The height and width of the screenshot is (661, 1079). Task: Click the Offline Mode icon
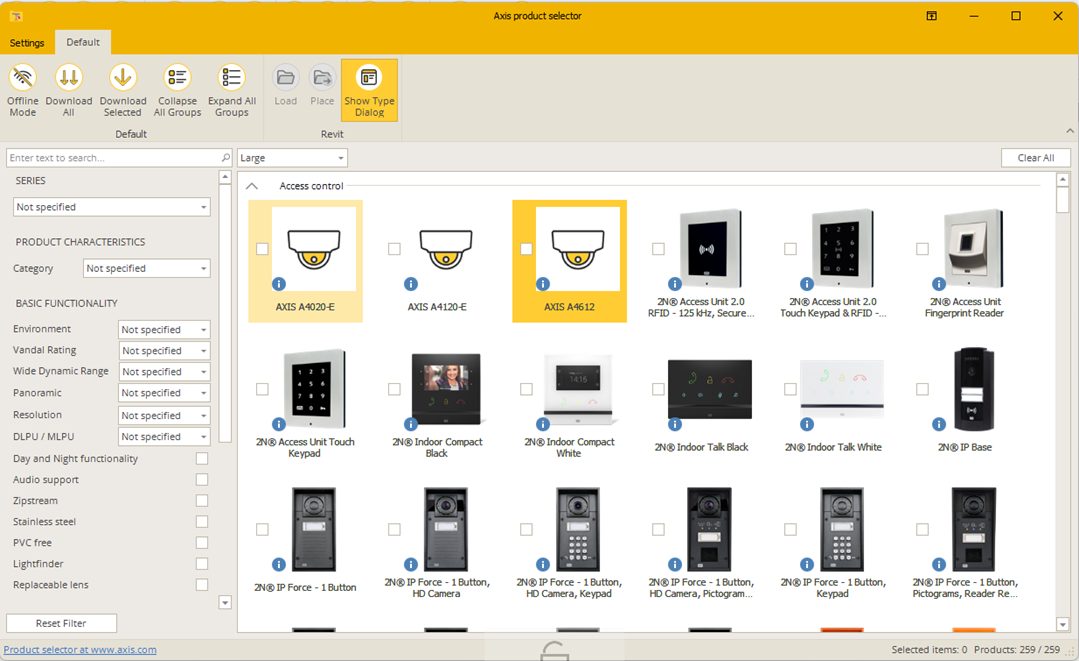click(x=22, y=78)
